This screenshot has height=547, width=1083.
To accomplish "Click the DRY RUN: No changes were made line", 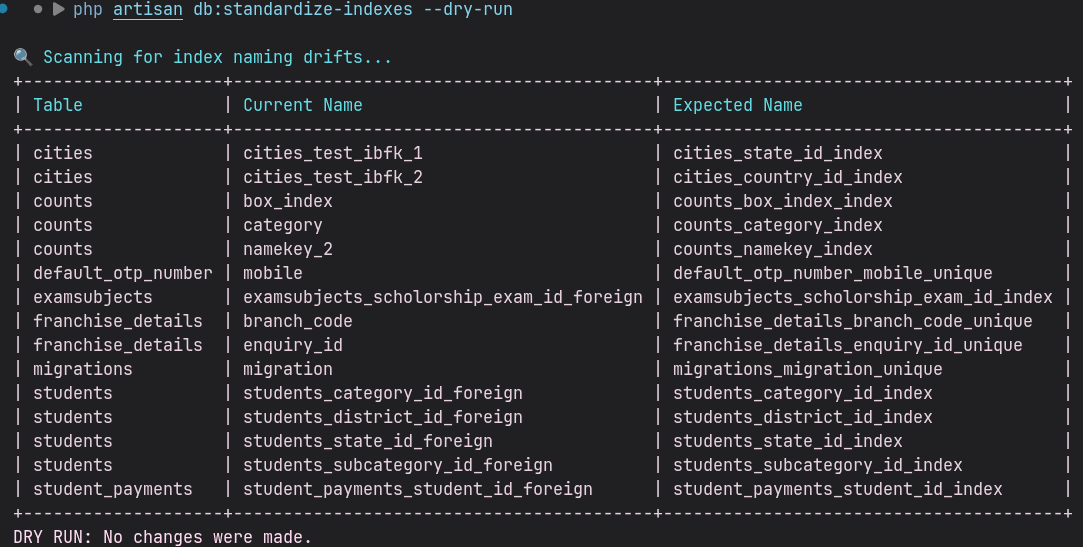I will pos(162,537).
